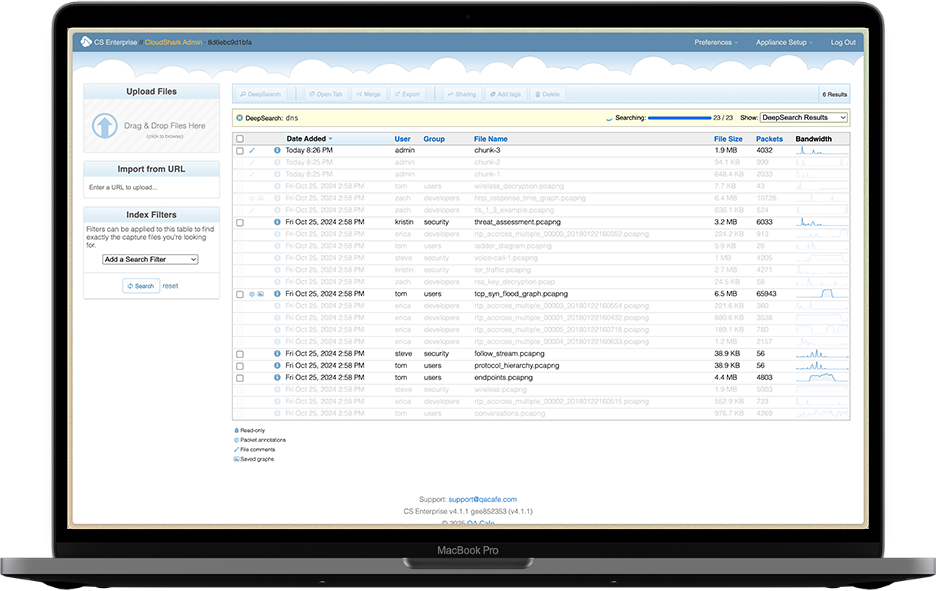Check the box for tcp_syn_flood_graph.pcapng
This screenshot has width=936, height=591.
(x=240, y=294)
